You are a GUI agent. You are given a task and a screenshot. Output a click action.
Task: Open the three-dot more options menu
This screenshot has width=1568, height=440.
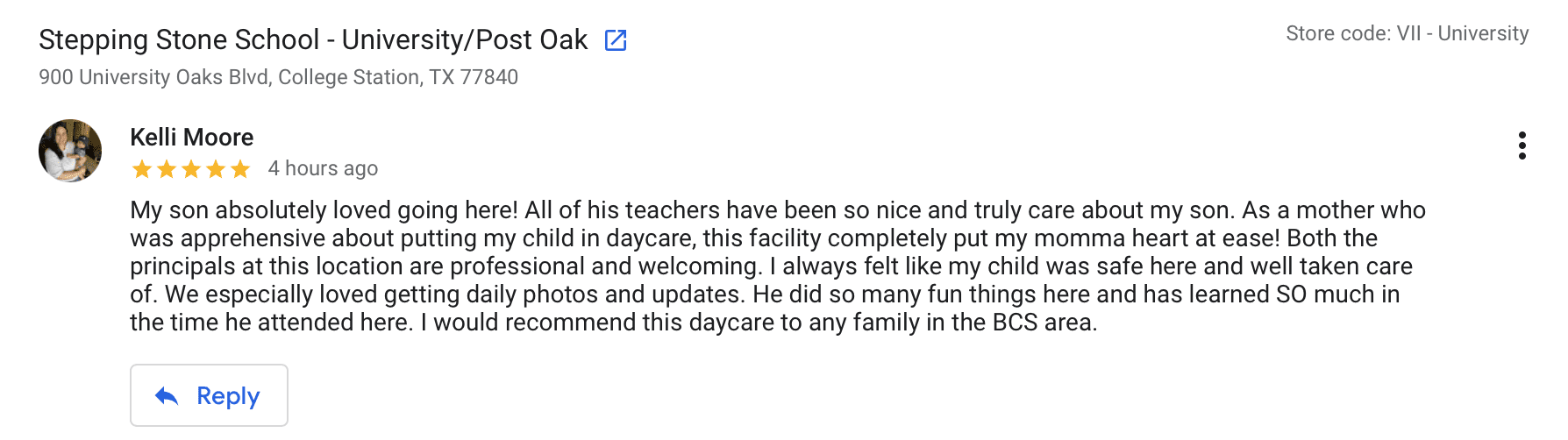point(1522,145)
